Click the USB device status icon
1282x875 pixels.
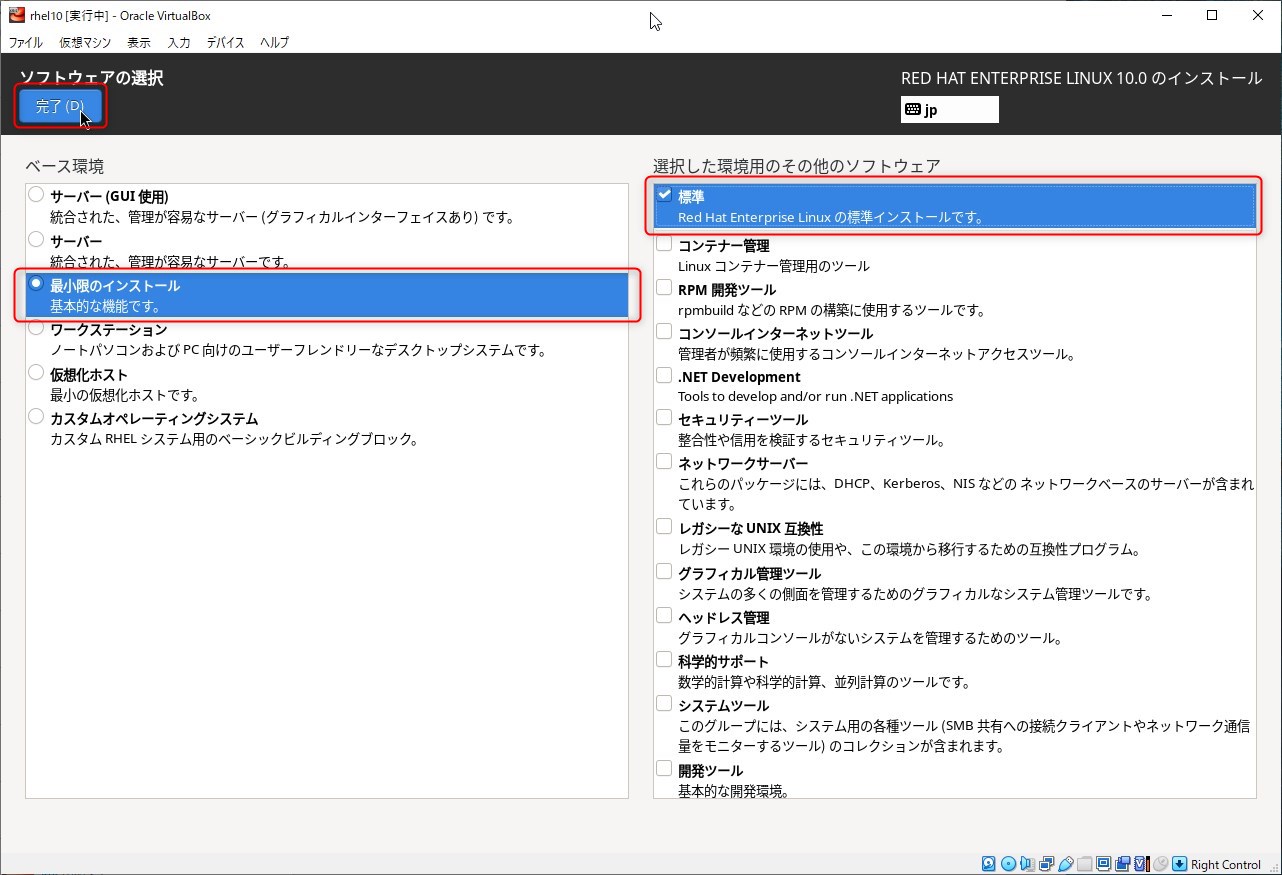coord(1066,864)
